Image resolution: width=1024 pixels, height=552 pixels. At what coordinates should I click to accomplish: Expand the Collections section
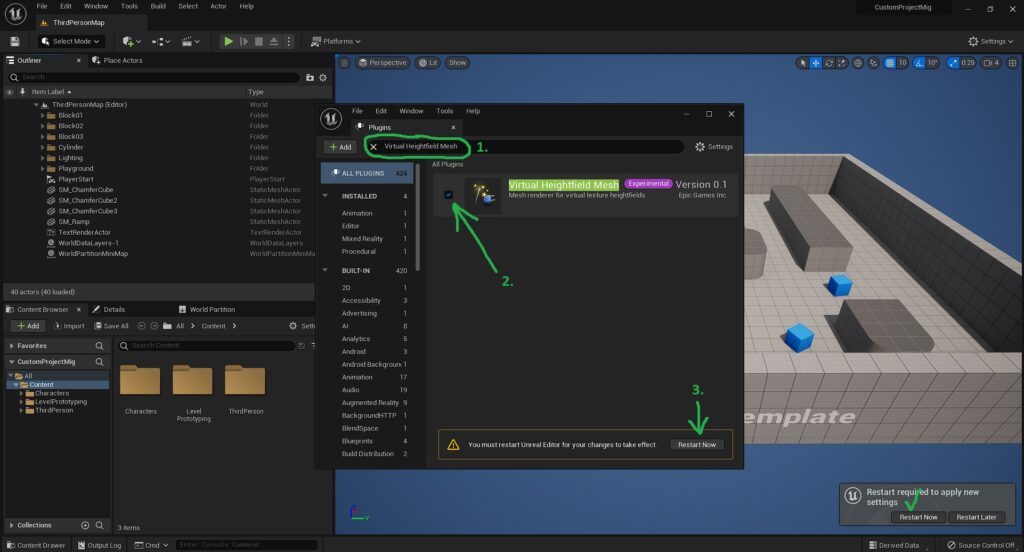[11, 525]
